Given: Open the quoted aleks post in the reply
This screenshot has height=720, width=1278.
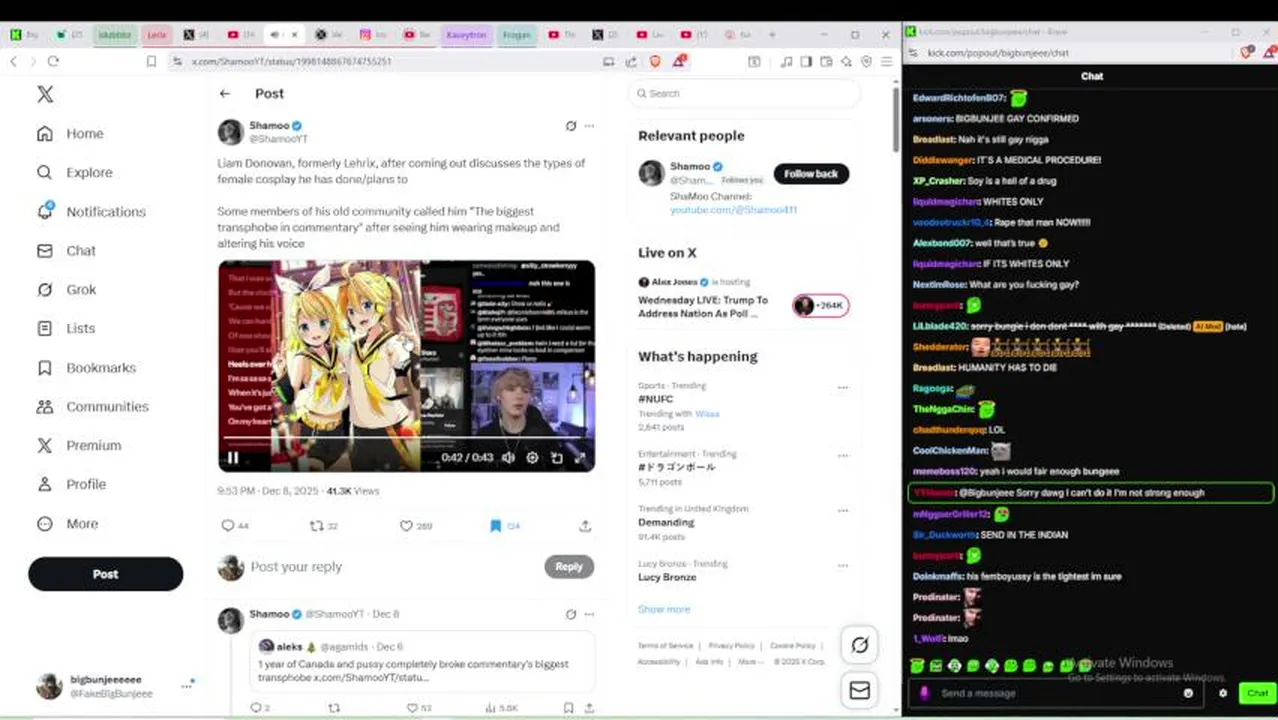Looking at the screenshot, I should (x=422, y=660).
